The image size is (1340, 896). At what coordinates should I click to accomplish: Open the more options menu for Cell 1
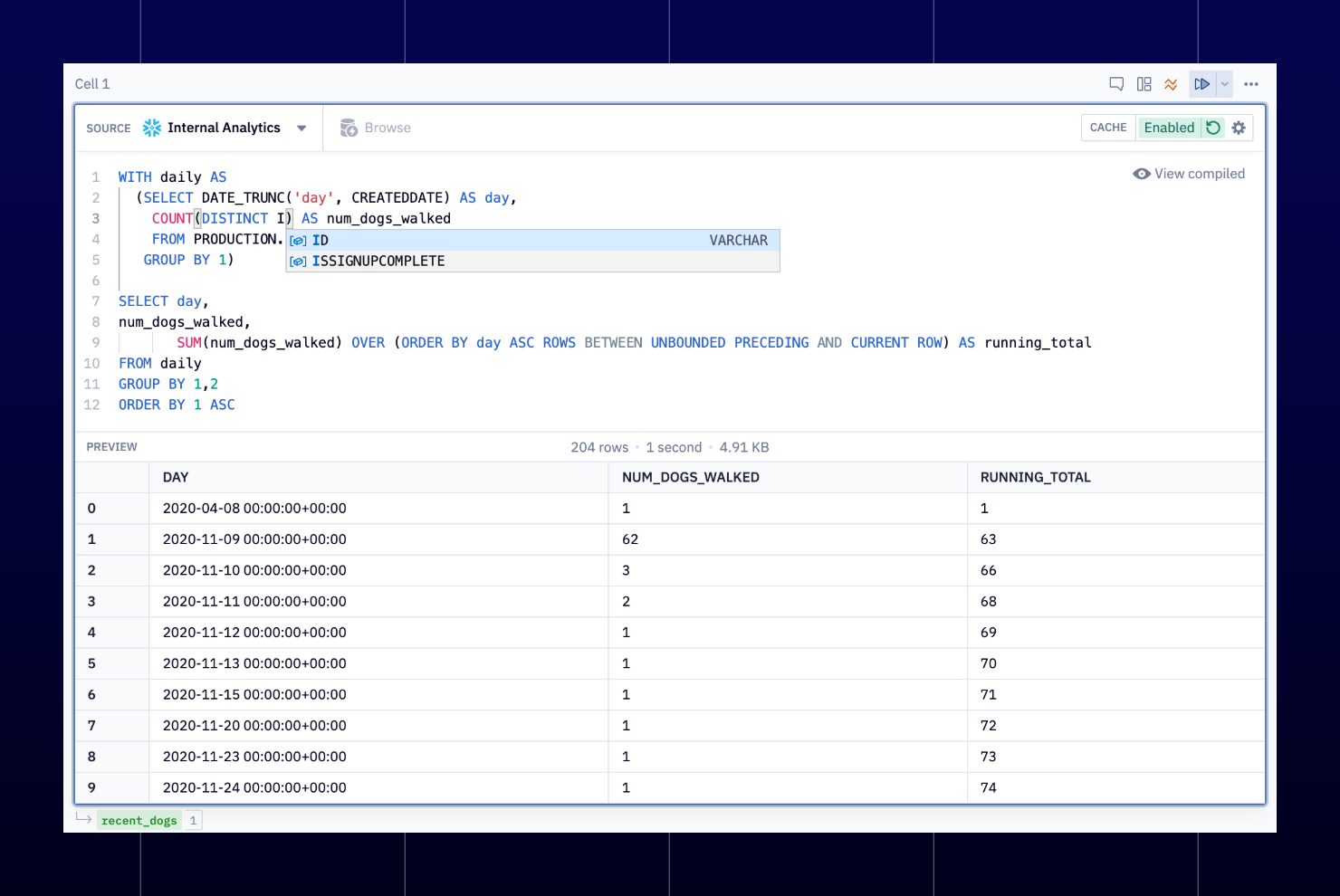pyautogui.click(x=1251, y=83)
